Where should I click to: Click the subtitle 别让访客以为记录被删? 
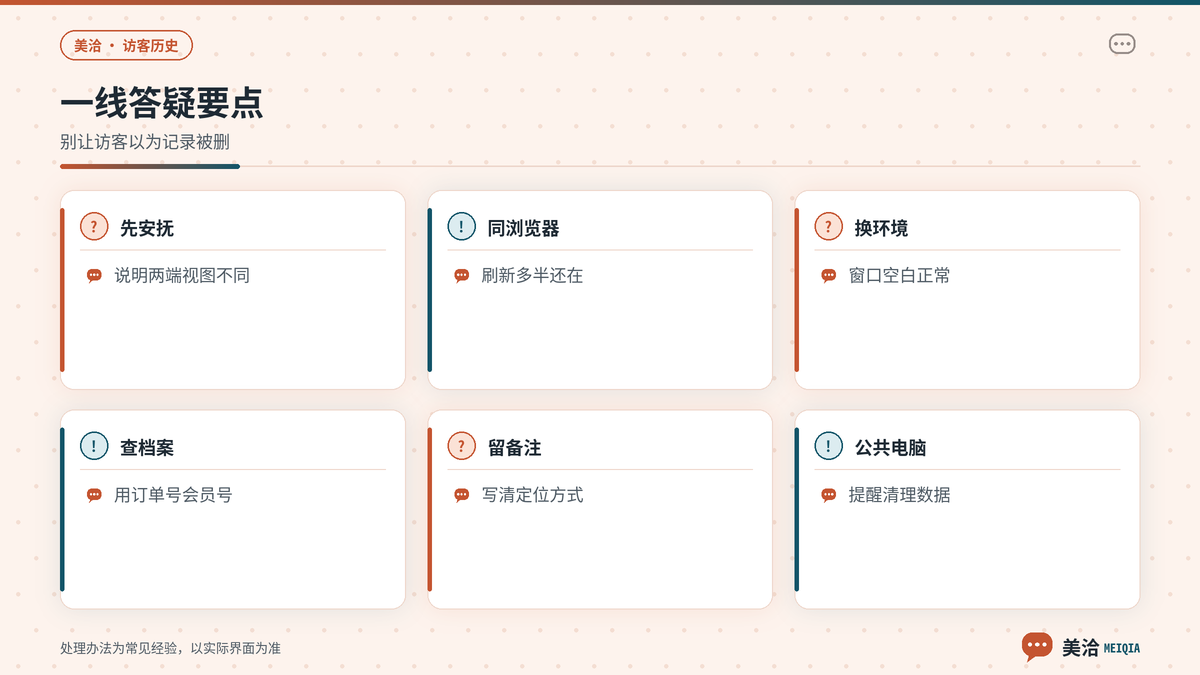(145, 143)
